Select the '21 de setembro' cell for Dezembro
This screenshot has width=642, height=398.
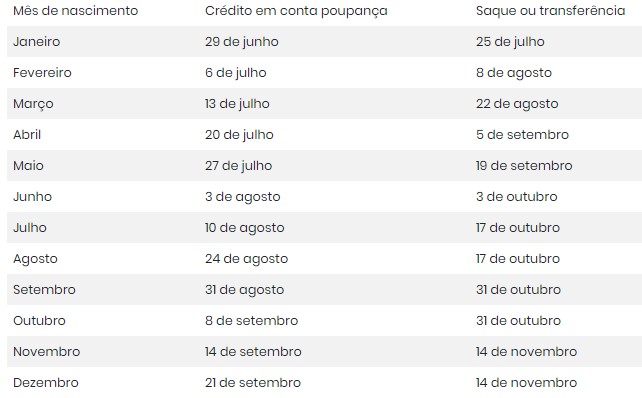253,383
